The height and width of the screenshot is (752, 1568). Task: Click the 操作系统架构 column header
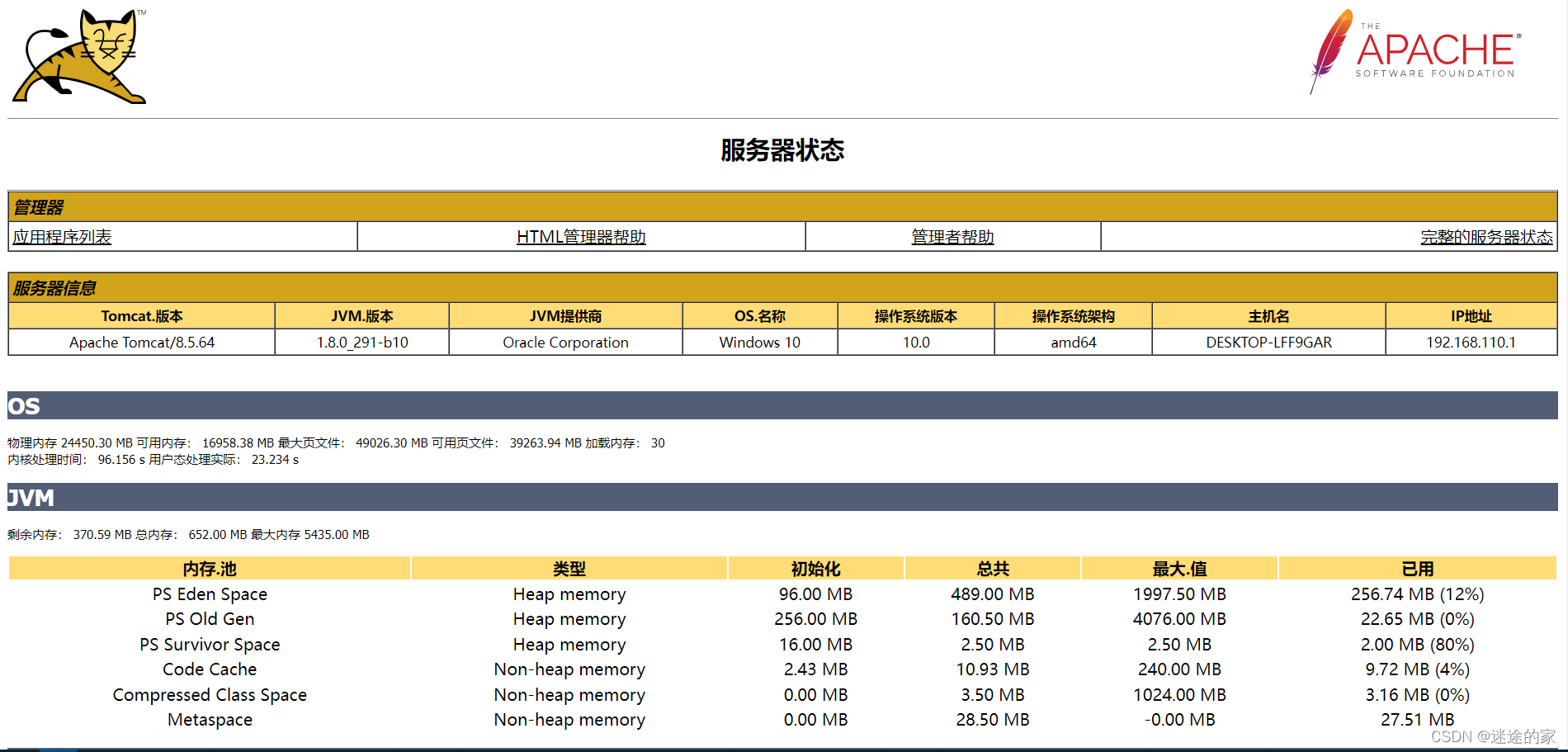click(x=1074, y=316)
